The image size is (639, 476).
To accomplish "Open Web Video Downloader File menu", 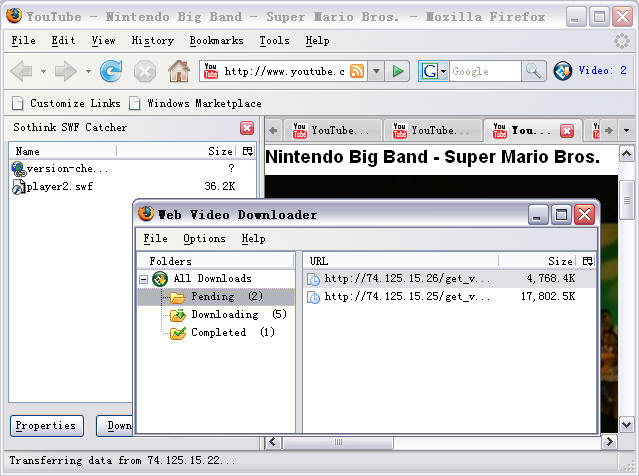I will tap(155, 238).
